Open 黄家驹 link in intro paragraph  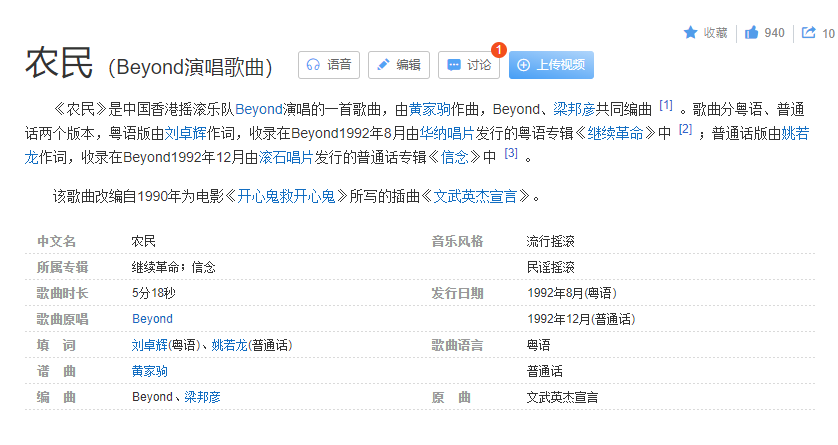click(x=430, y=110)
